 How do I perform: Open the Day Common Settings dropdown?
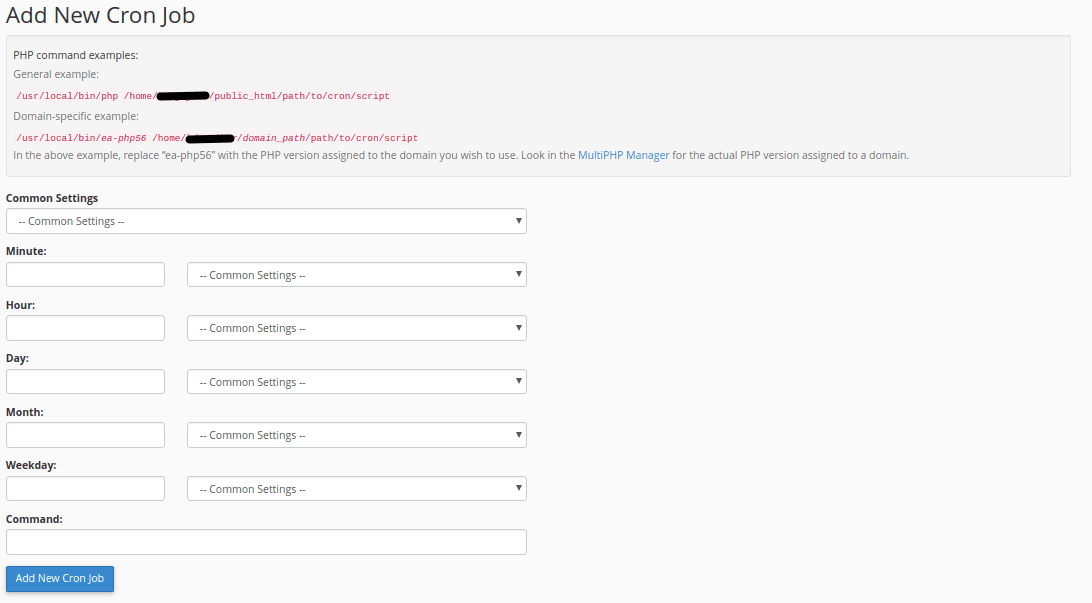[x=357, y=382]
